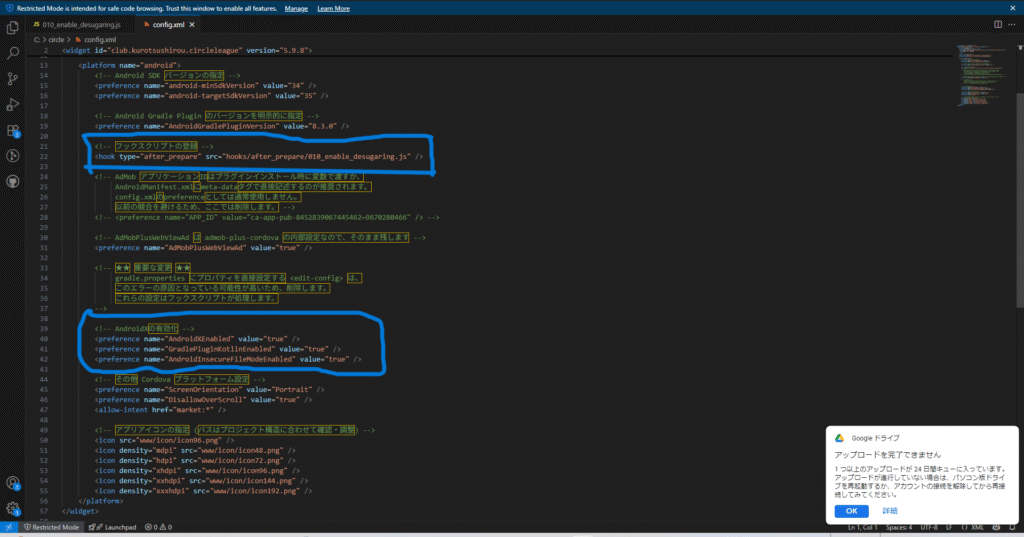
Task: Select the config.xml editor tab
Action: (168, 25)
